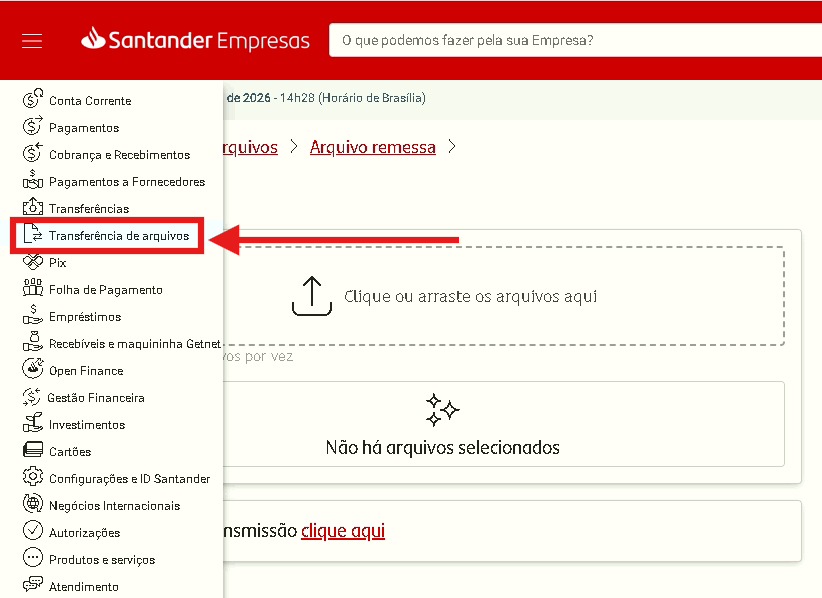Viewport: 822px width, 598px height.
Task: Click the Configurações gear icon
Action: point(33,476)
